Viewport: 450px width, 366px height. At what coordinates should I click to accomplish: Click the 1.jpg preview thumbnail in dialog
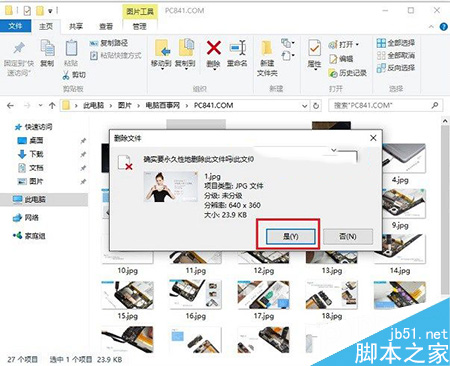pyautogui.click(x=170, y=187)
